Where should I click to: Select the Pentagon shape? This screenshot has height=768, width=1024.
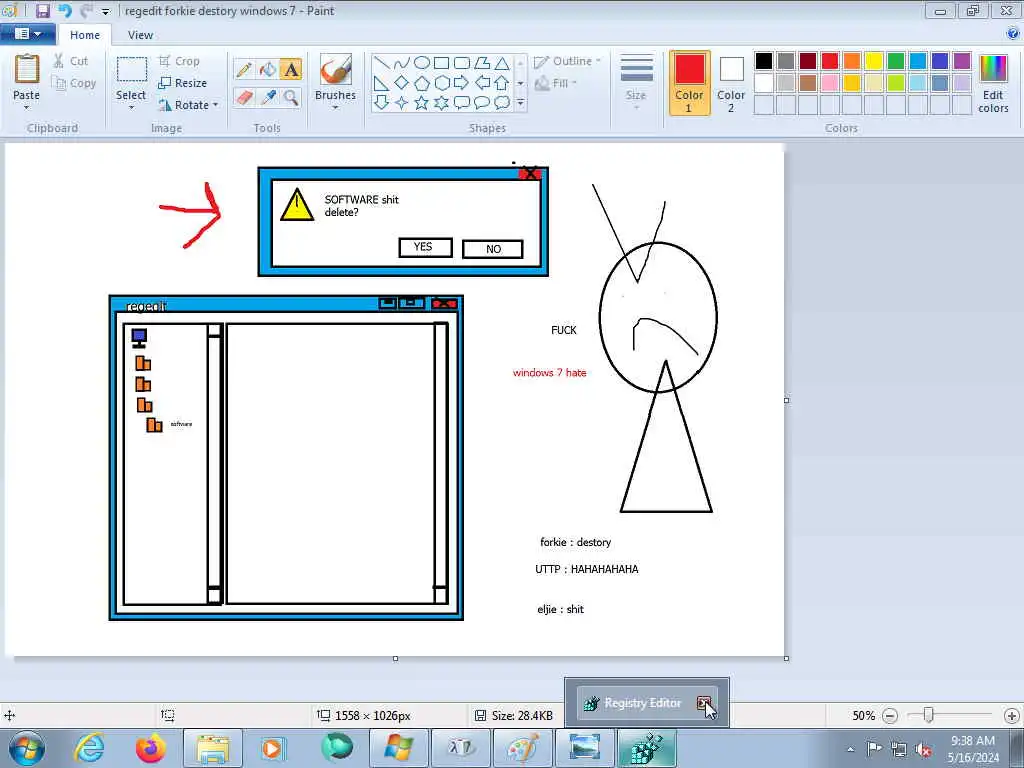[422, 83]
